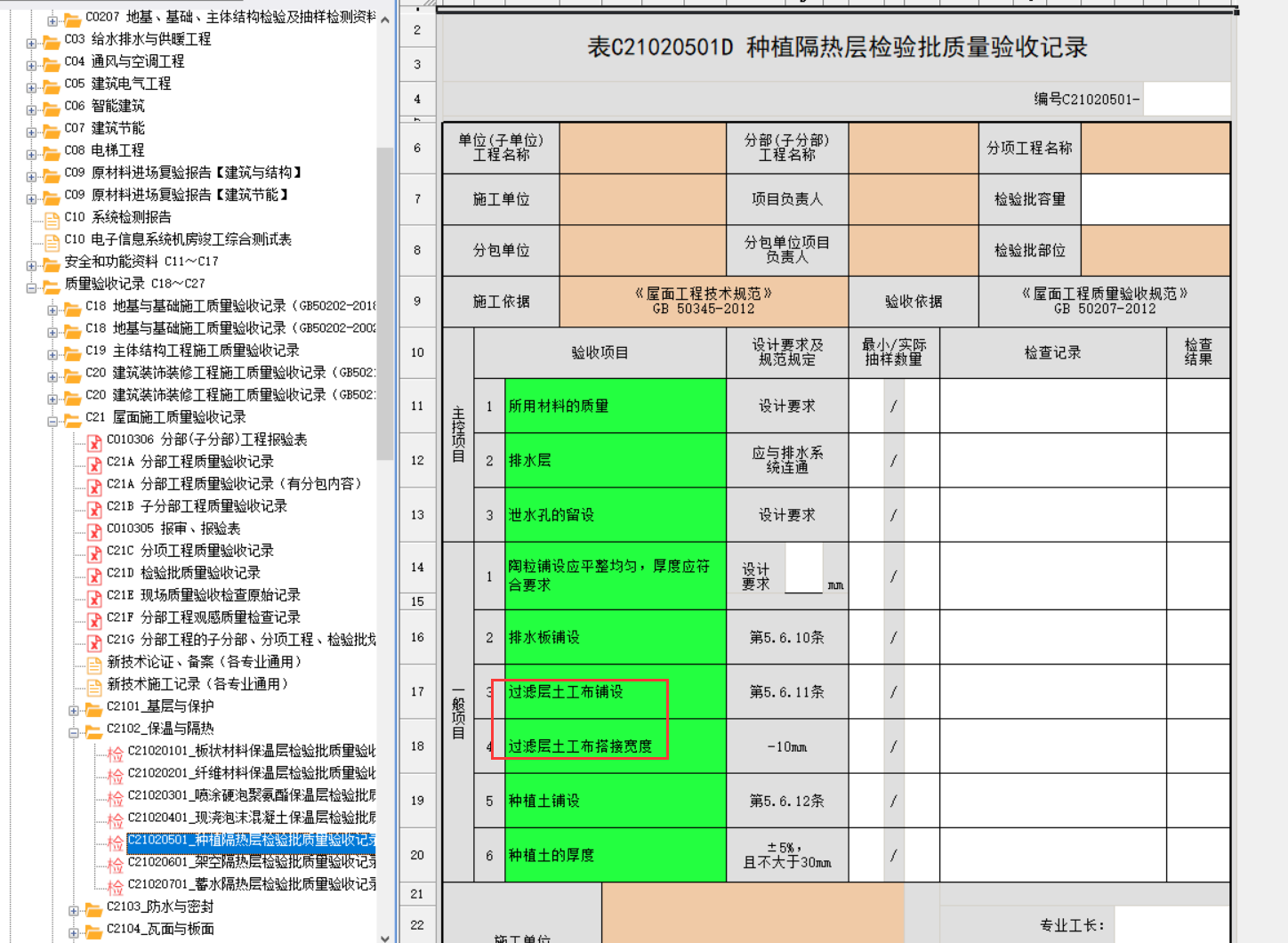Click the red file icon of C21B 子分部工程质量验收记录
1288x943 pixels.
tap(94, 508)
